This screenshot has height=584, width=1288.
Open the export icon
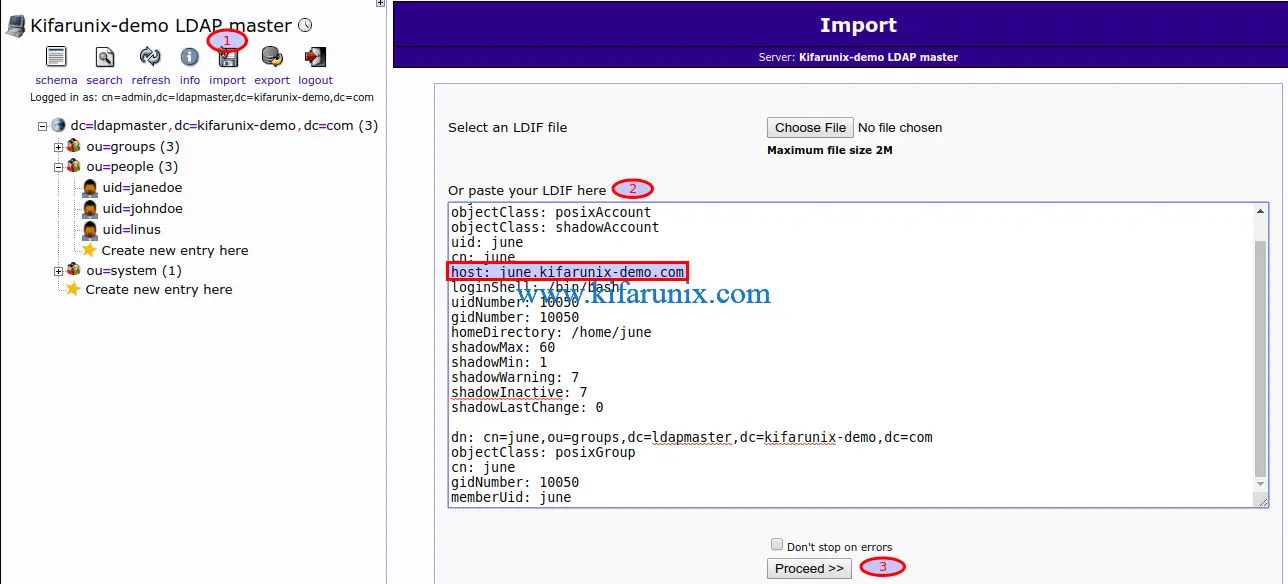[271, 57]
